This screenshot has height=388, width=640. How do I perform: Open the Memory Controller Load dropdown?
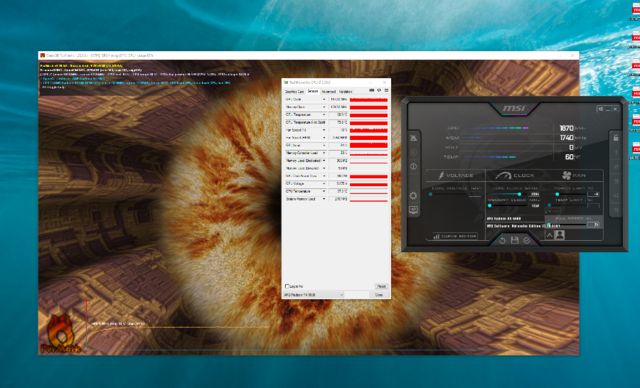click(x=324, y=153)
